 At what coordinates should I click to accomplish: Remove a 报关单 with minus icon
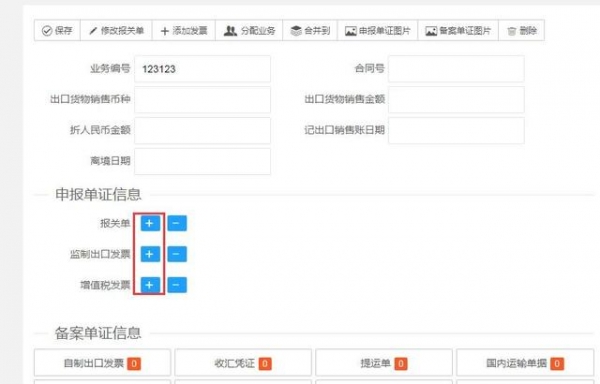[x=177, y=223]
